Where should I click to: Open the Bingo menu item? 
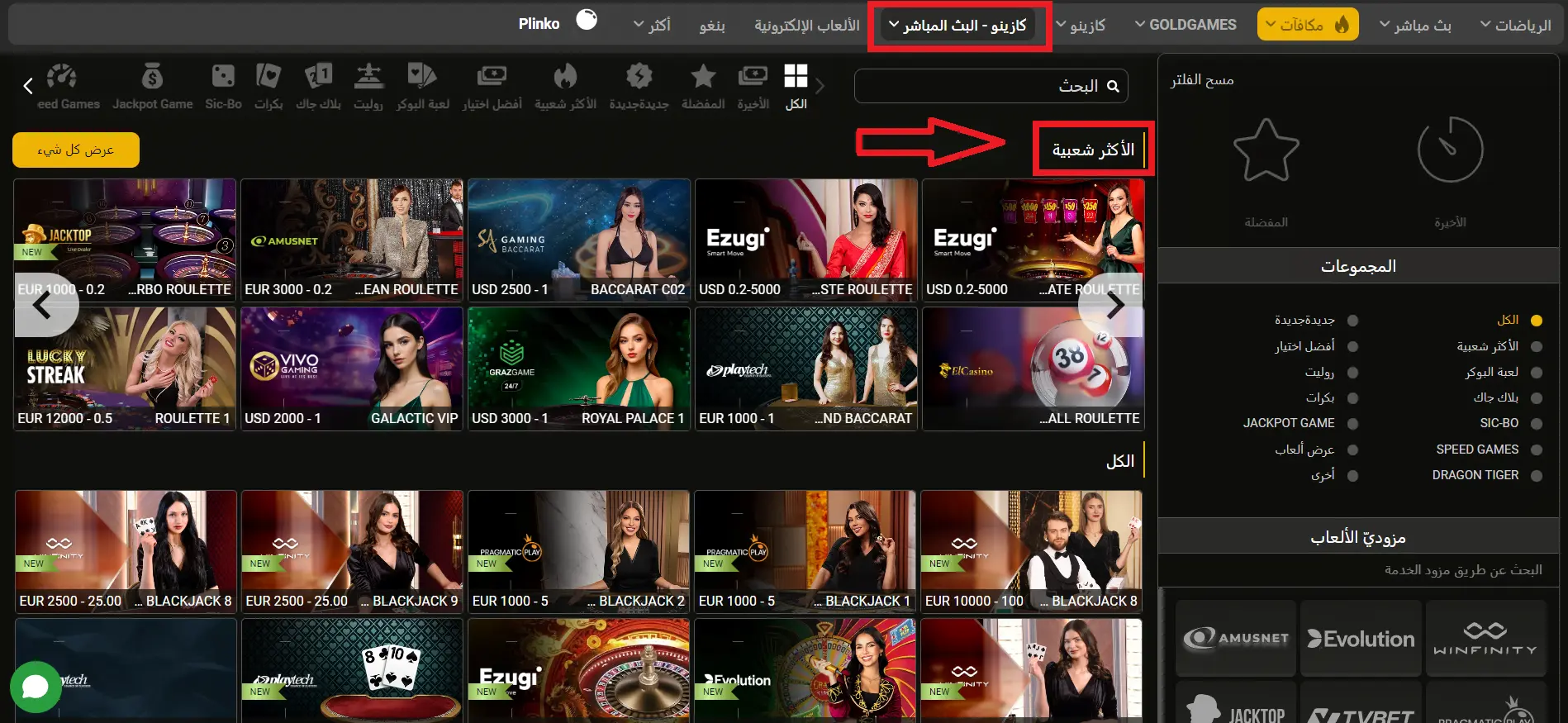coord(712,26)
